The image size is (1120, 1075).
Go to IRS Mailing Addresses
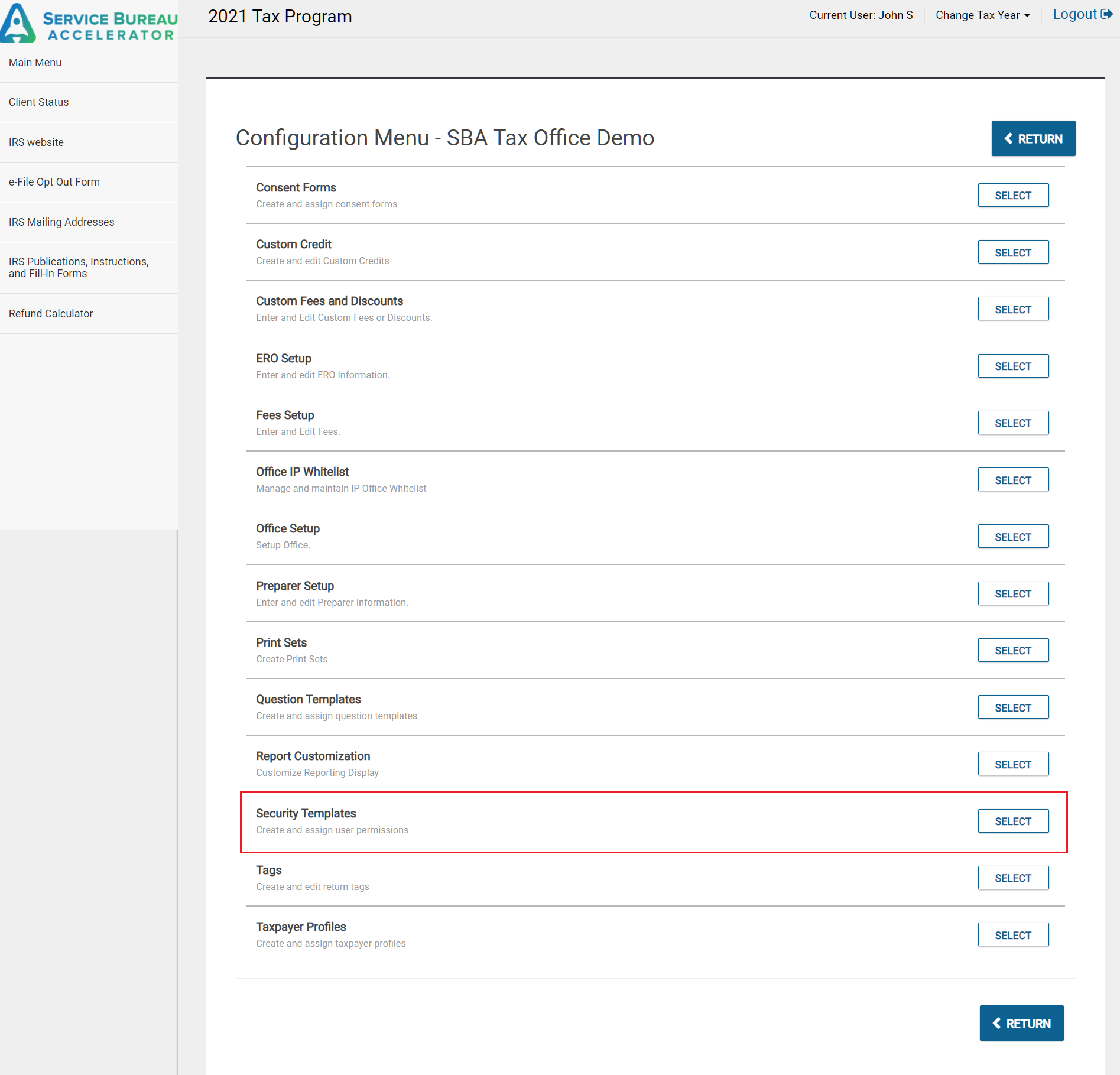coord(61,222)
